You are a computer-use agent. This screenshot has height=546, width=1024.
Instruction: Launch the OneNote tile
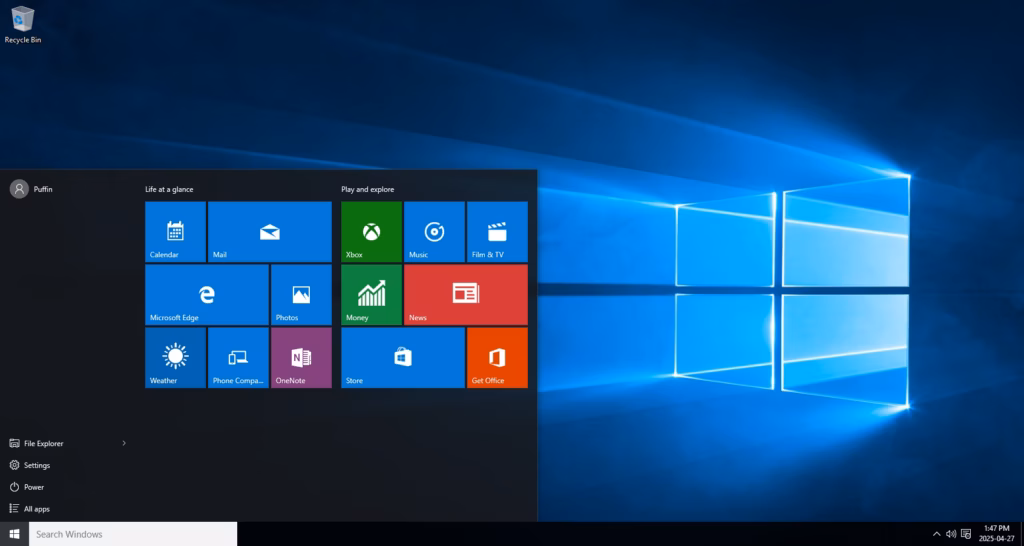(x=301, y=358)
